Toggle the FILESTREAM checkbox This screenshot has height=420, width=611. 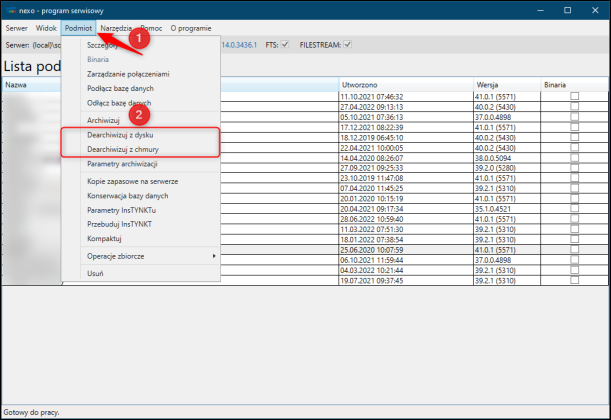click(x=348, y=45)
